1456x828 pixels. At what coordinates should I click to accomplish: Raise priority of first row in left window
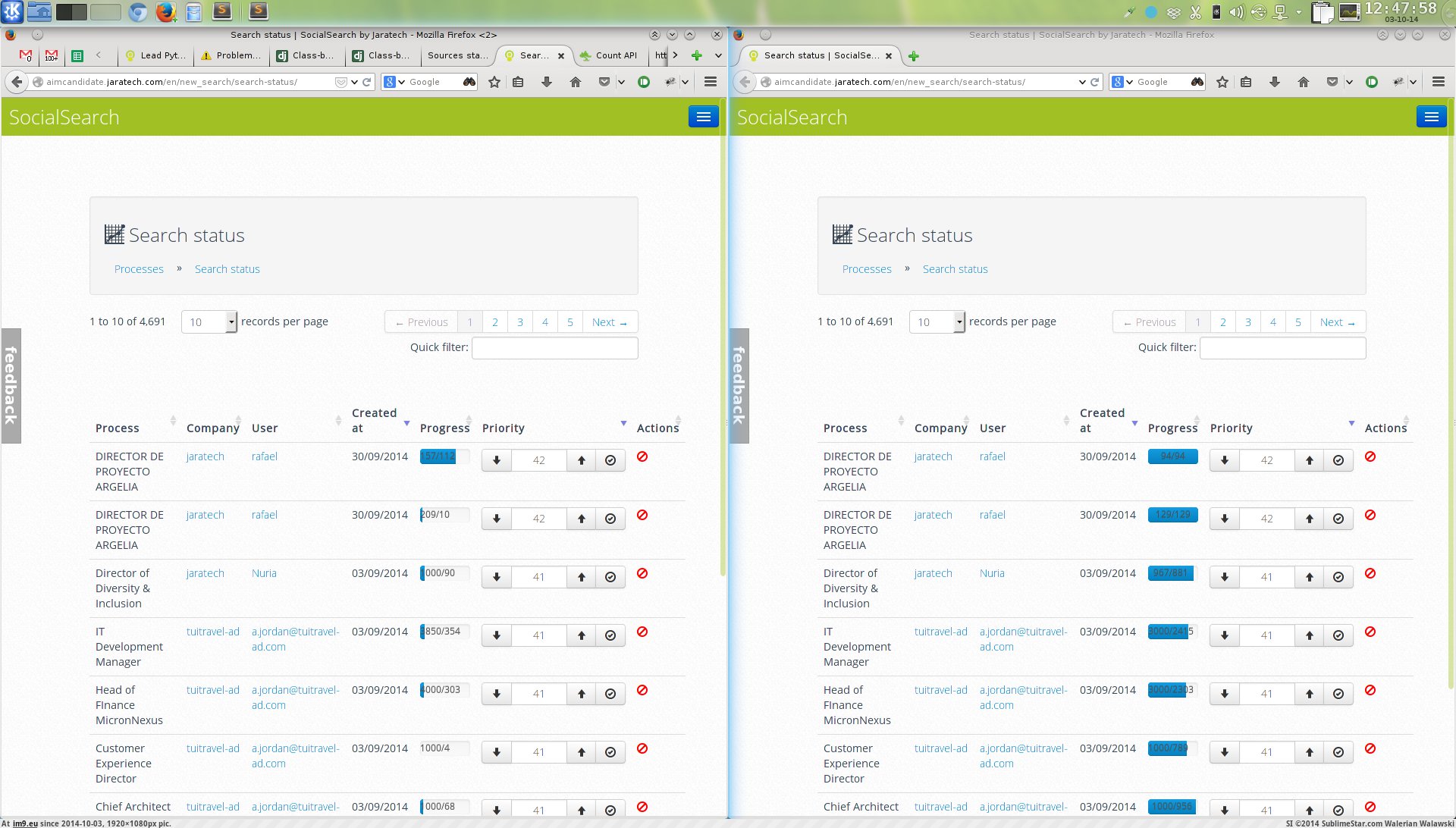pyautogui.click(x=582, y=460)
